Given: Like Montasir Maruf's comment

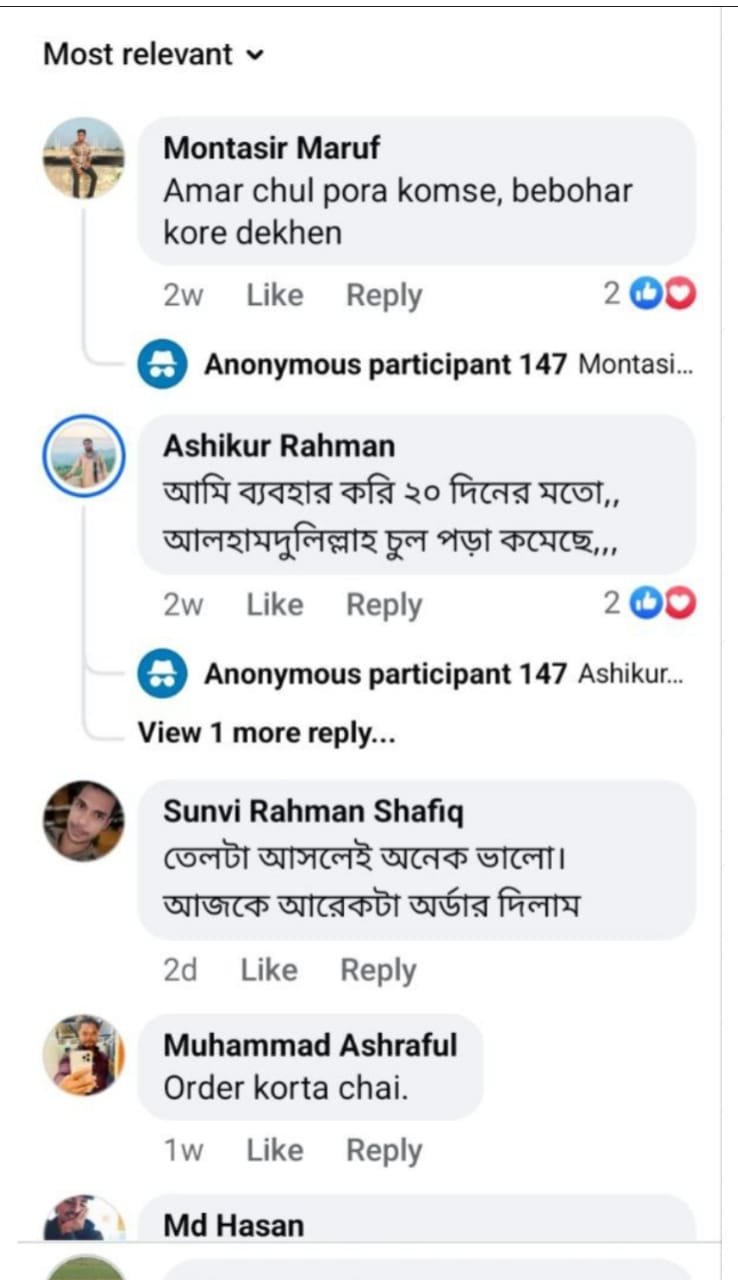Looking at the screenshot, I should 274,296.
